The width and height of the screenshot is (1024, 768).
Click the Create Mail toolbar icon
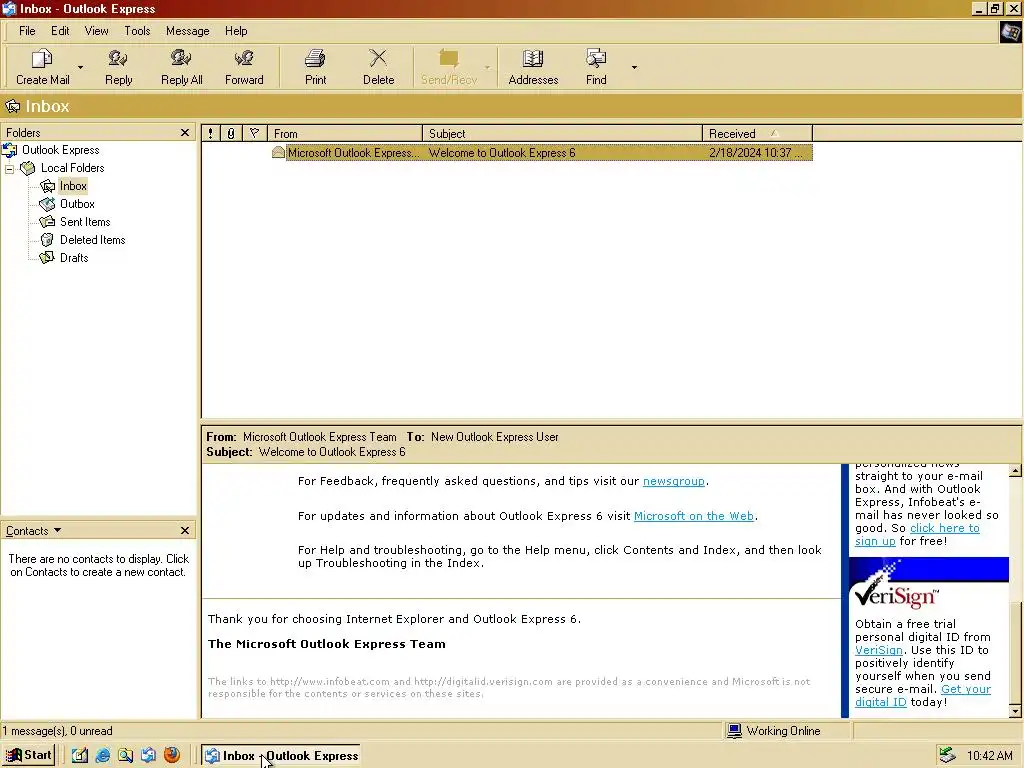42,67
